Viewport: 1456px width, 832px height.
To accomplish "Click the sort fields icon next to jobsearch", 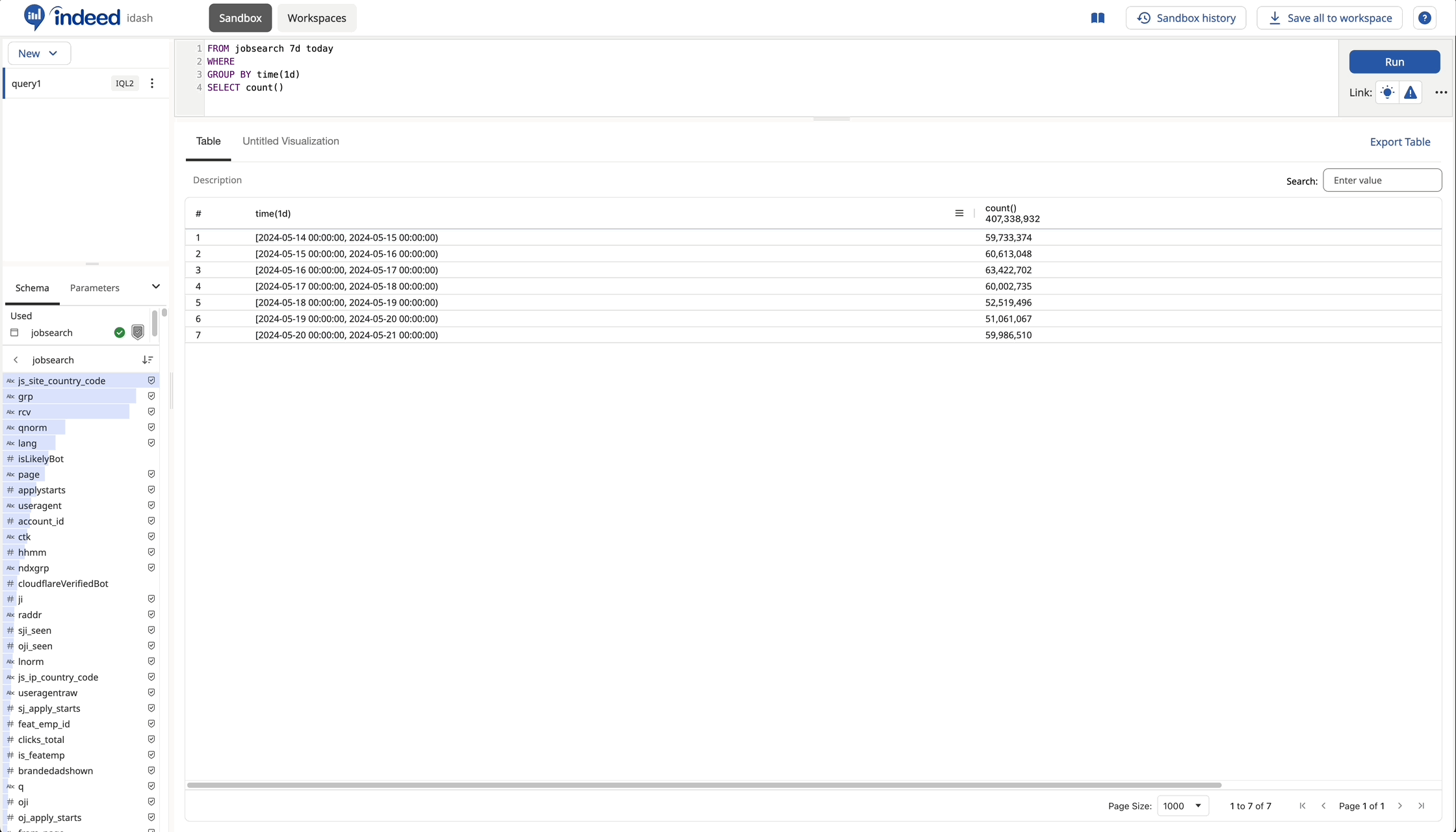I will pyautogui.click(x=148, y=359).
